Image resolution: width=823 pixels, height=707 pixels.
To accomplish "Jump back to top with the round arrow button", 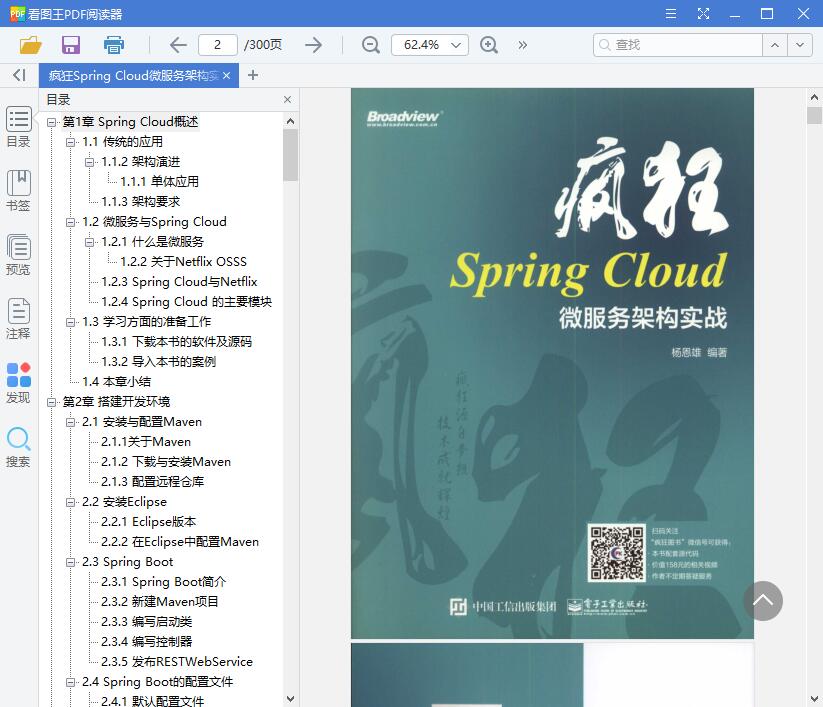I will (763, 601).
